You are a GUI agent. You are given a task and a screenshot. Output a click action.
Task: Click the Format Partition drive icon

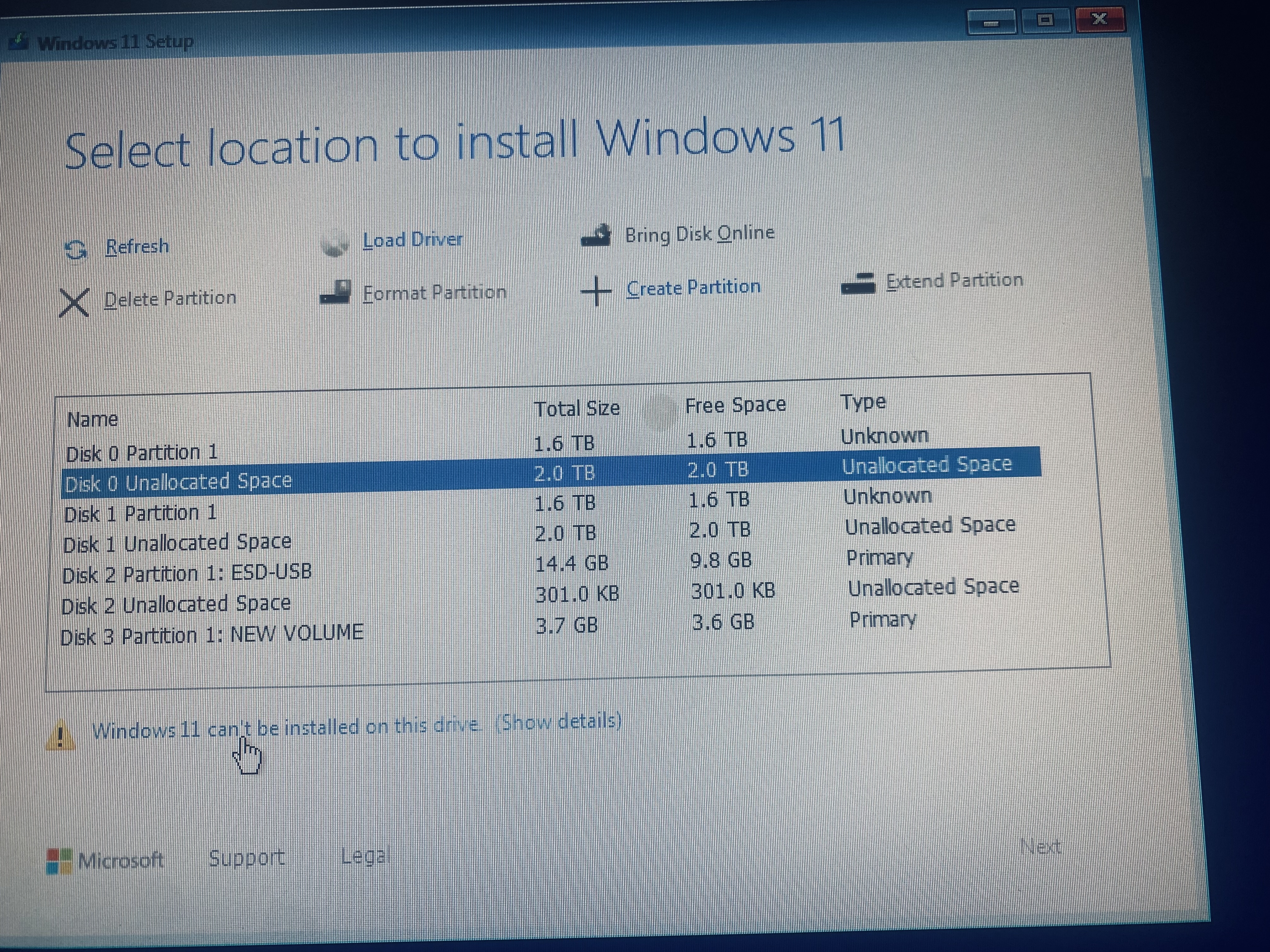tap(335, 292)
